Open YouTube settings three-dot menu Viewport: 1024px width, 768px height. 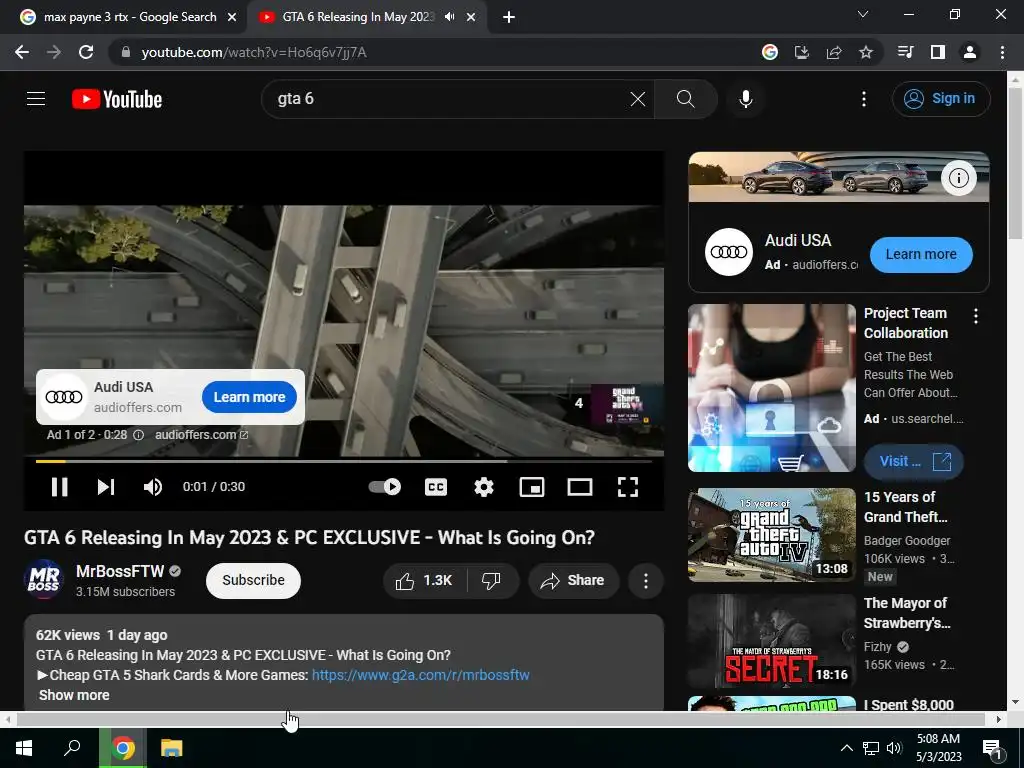point(863,99)
